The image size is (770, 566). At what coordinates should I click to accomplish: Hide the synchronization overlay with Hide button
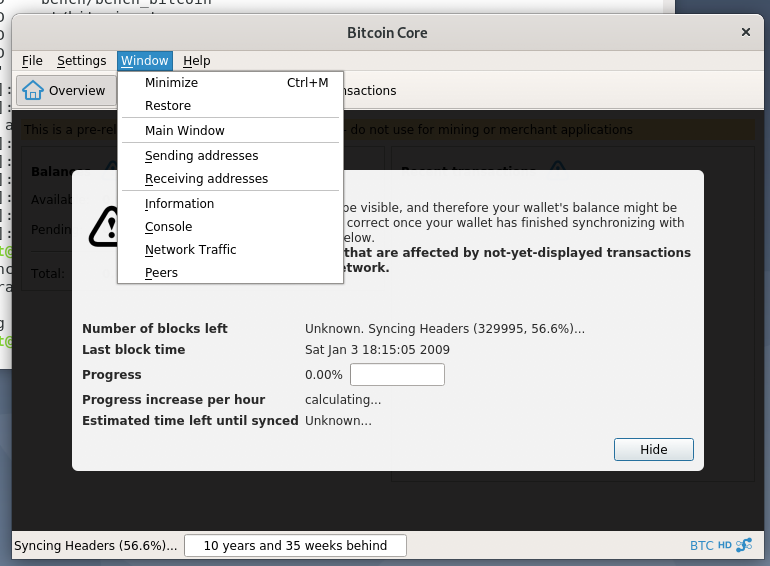click(x=654, y=449)
